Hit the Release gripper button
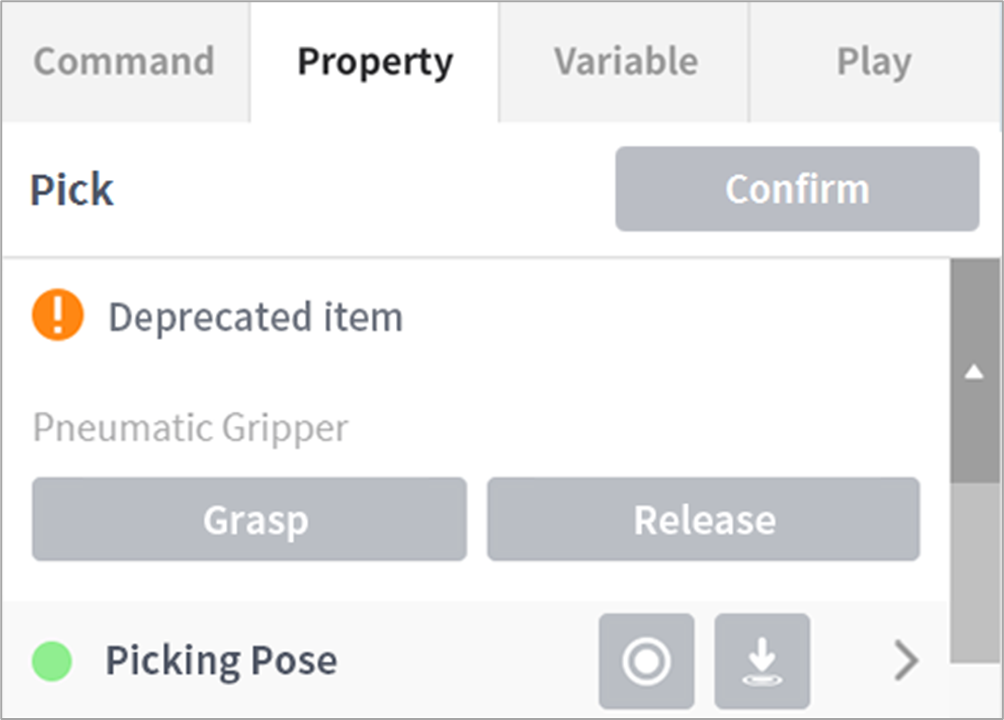The image size is (1004, 720). (703, 519)
